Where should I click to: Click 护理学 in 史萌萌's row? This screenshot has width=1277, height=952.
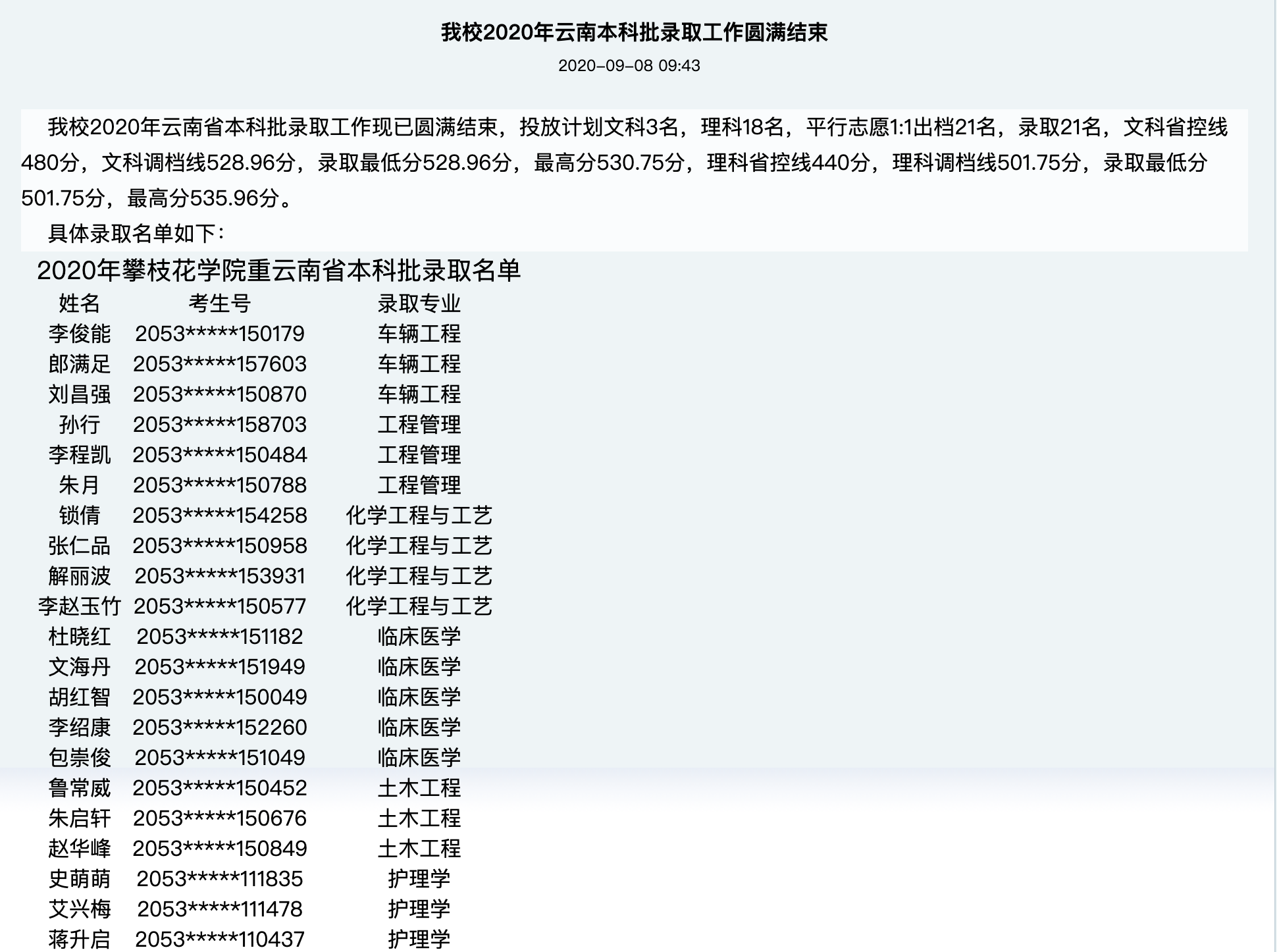[x=419, y=879]
